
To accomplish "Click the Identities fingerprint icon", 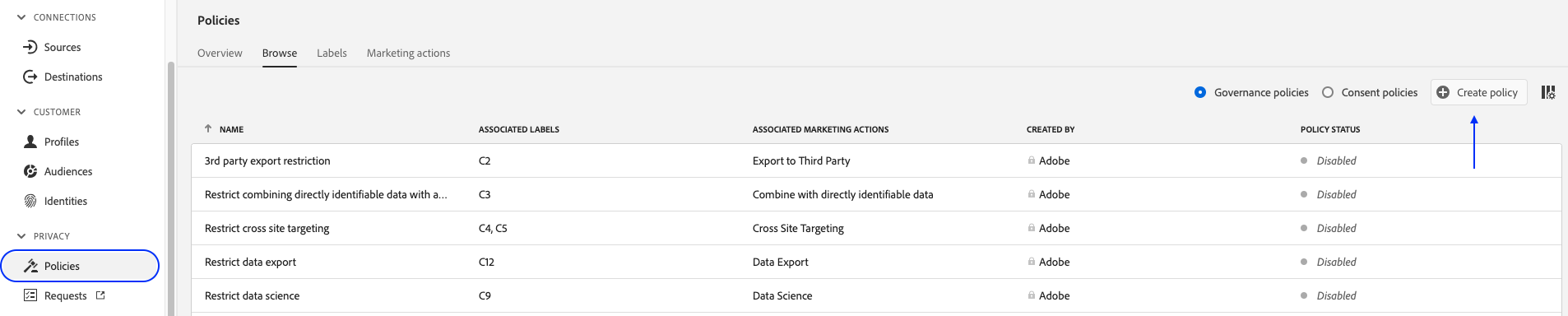I will click(30, 201).
